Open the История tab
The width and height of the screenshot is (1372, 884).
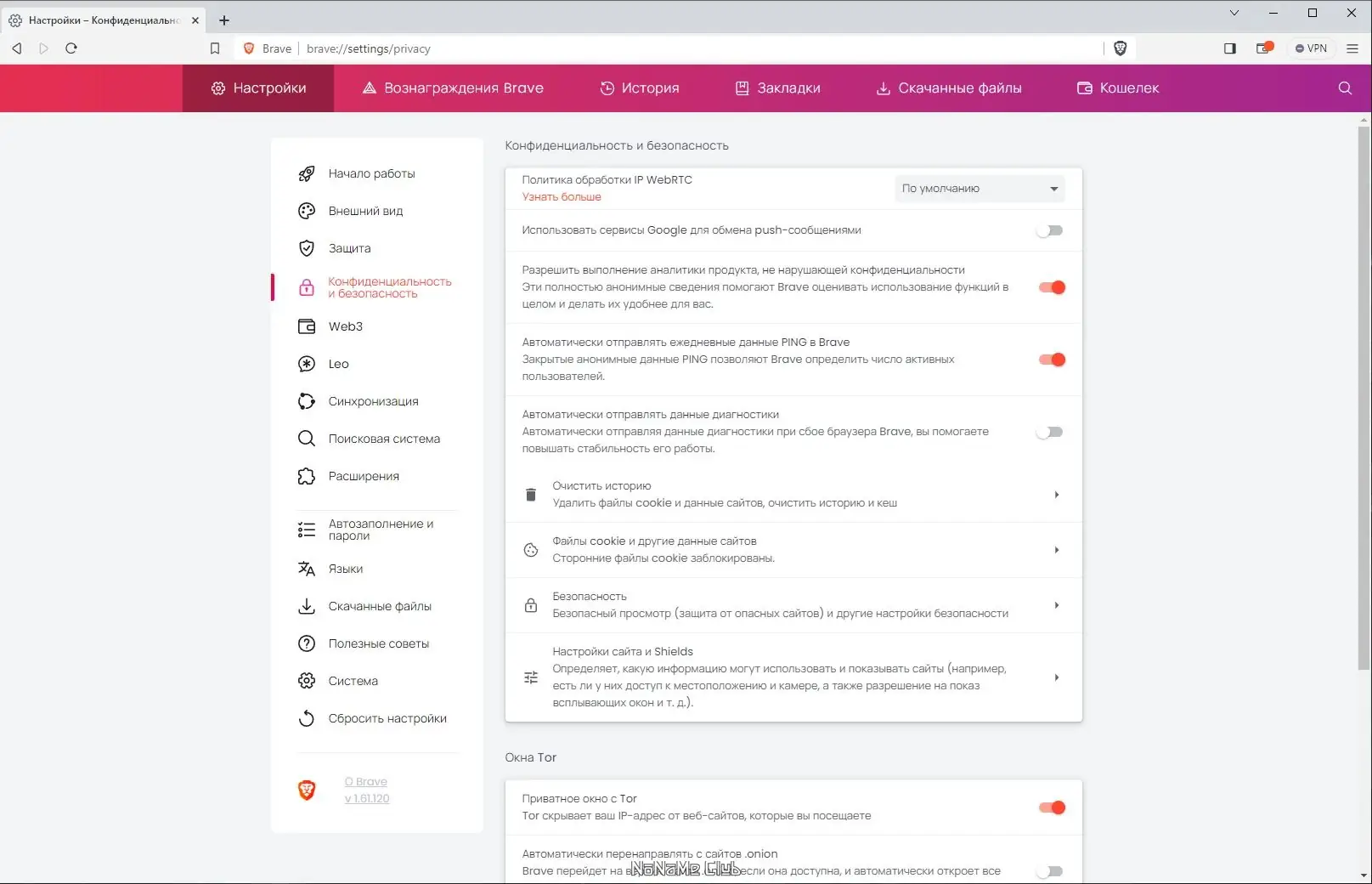(640, 88)
